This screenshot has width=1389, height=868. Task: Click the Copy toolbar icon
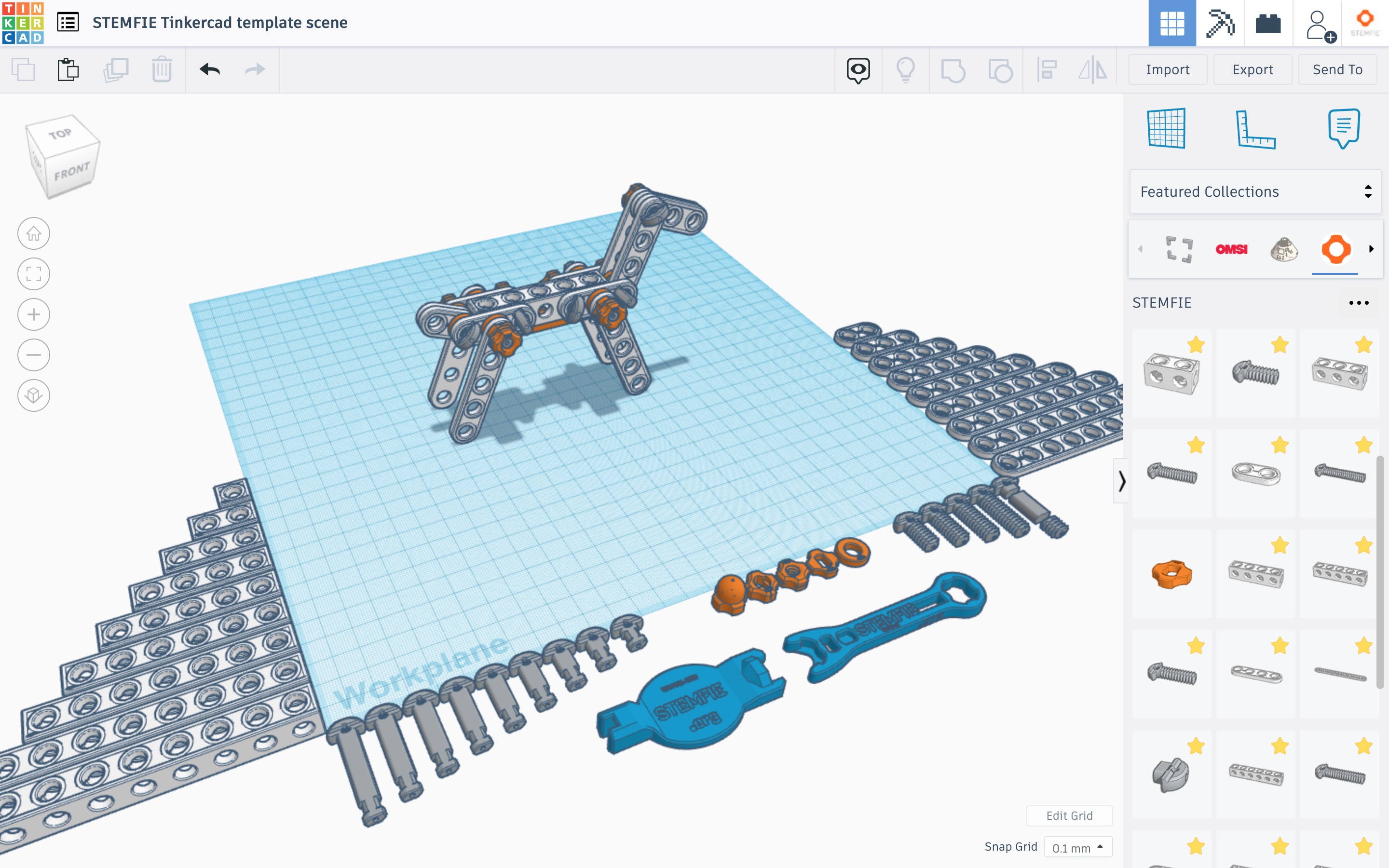click(x=24, y=70)
